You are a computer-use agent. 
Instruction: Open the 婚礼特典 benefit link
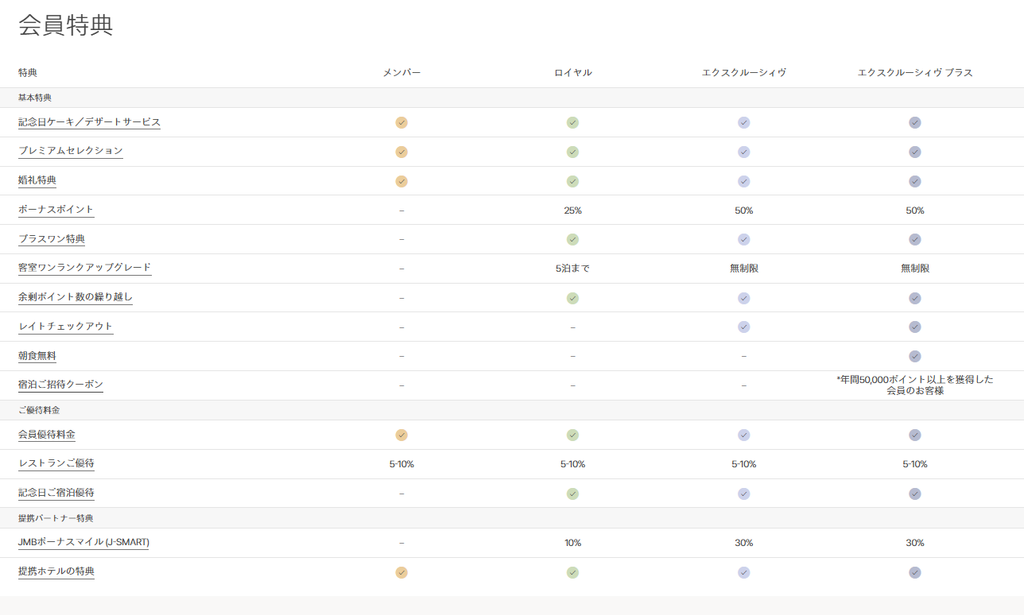coord(37,180)
